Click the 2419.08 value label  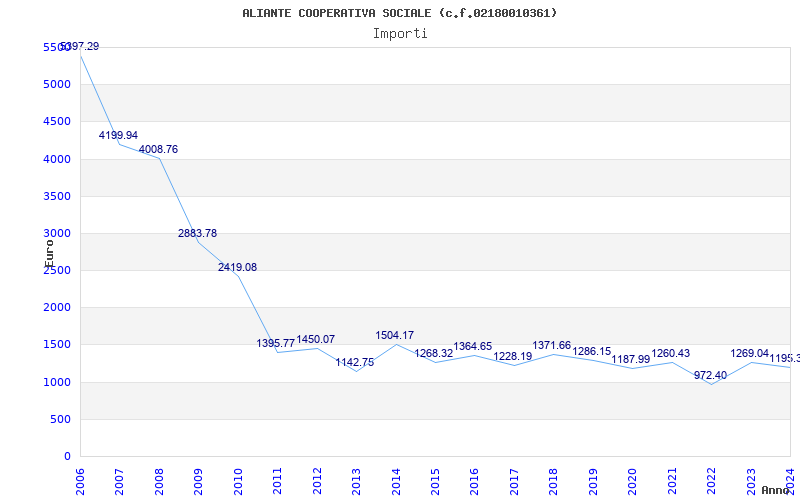click(x=237, y=267)
